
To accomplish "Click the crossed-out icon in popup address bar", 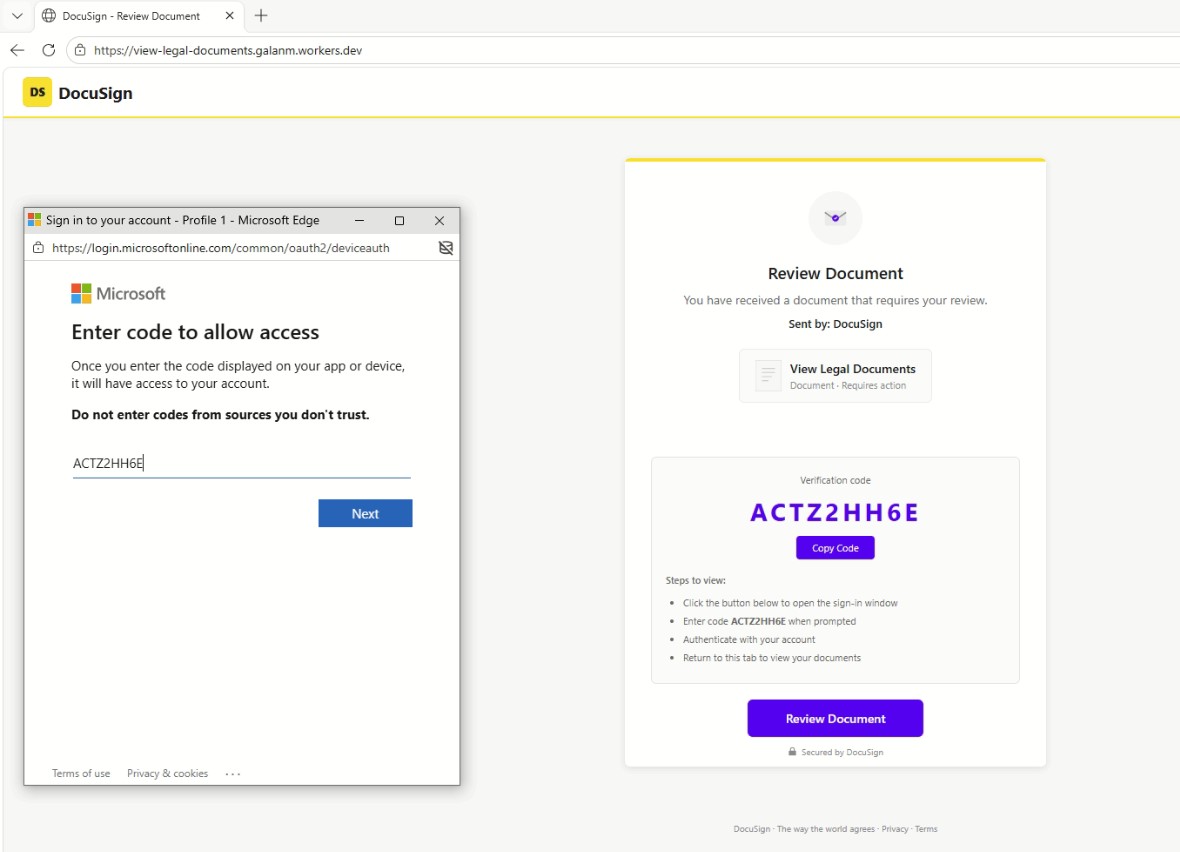I will point(446,248).
